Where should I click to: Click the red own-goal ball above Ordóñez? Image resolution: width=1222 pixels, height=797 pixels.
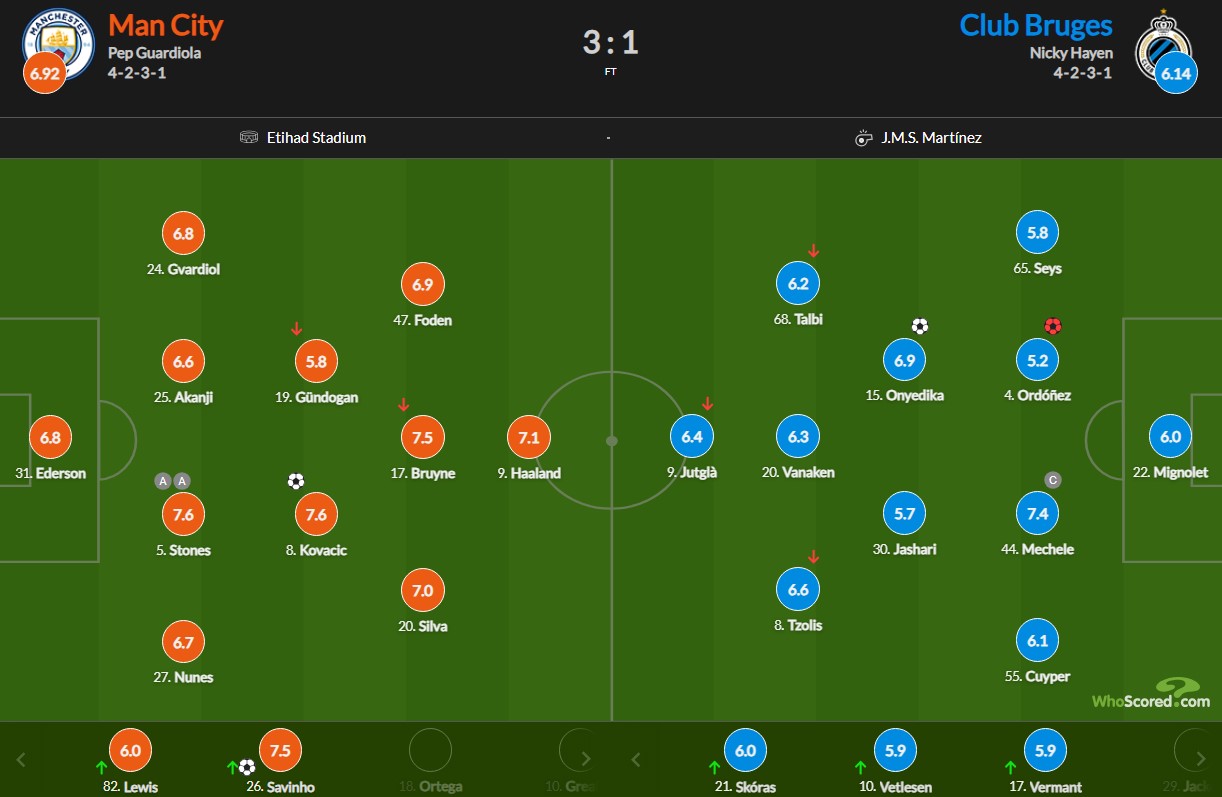[x=1051, y=326]
